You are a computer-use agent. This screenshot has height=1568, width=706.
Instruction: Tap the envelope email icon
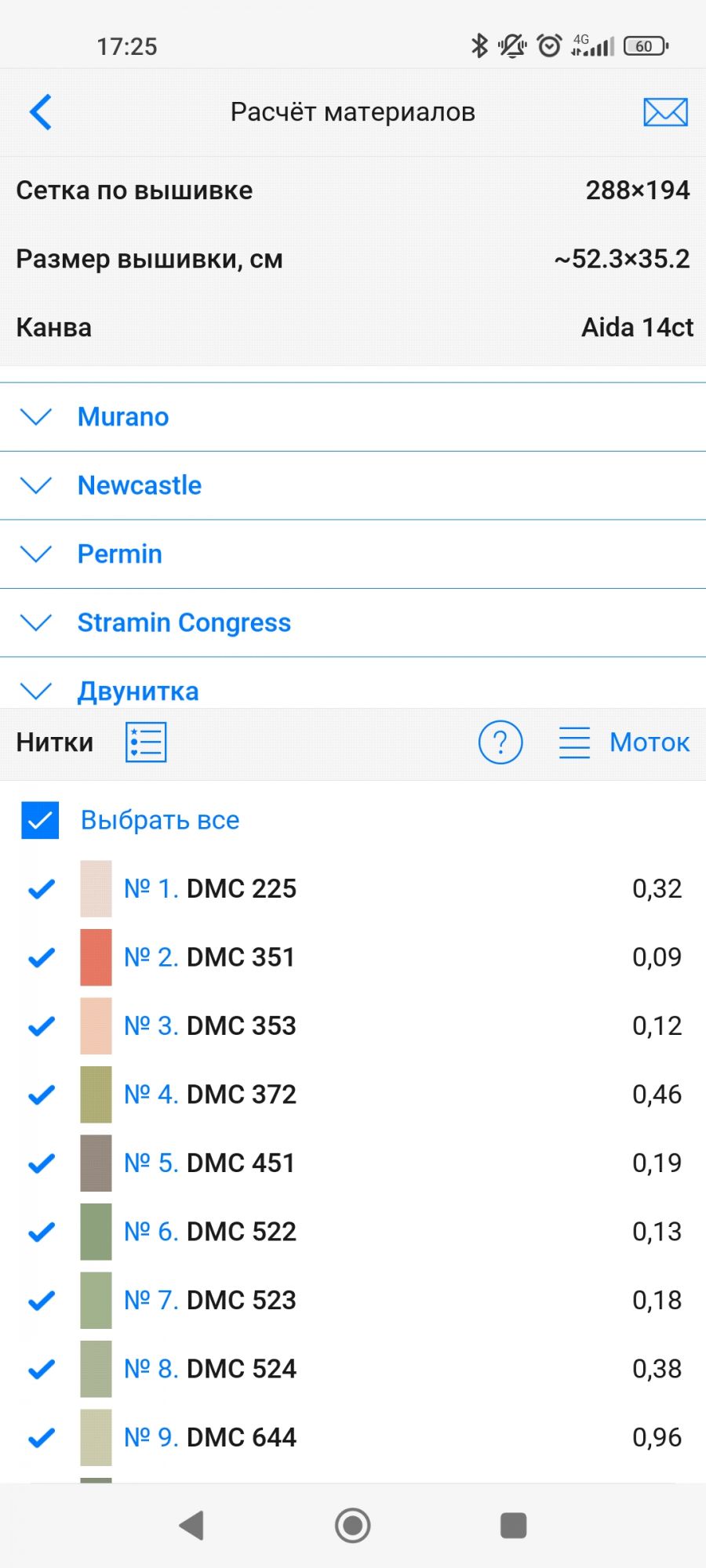pos(665,112)
